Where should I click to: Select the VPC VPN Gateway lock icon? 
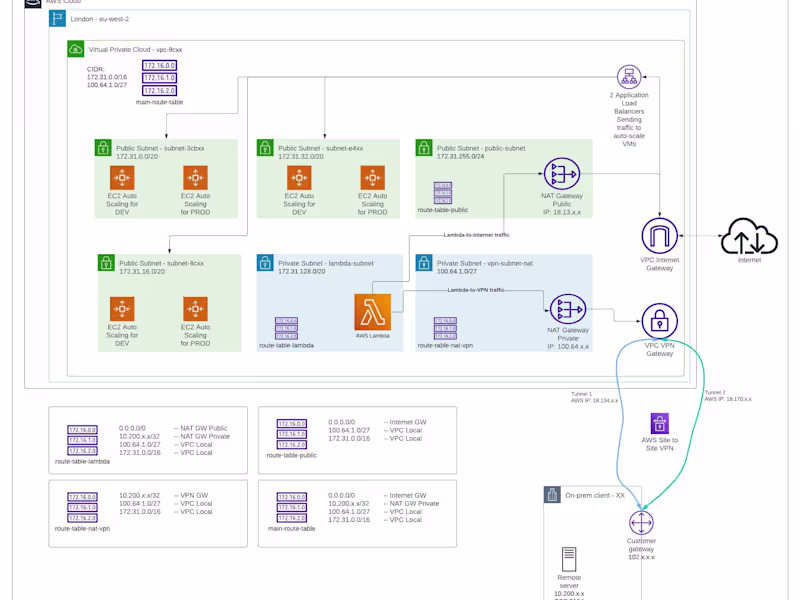coord(660,320)
